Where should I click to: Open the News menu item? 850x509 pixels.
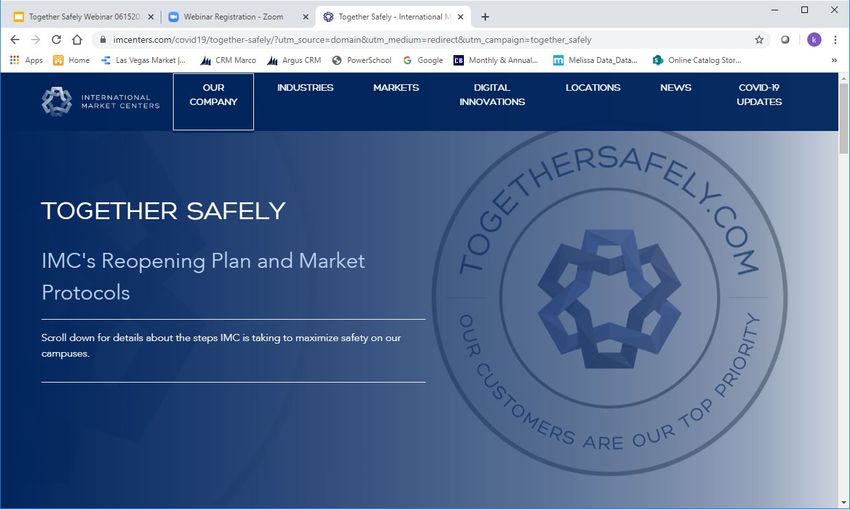coord(675,87)
